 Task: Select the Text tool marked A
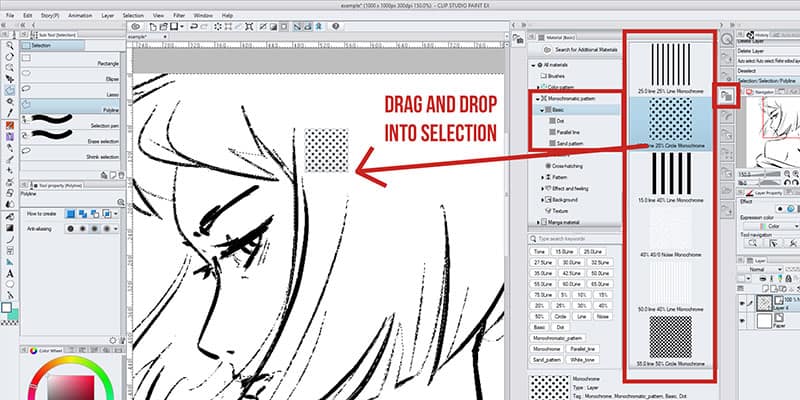[9, 274]
